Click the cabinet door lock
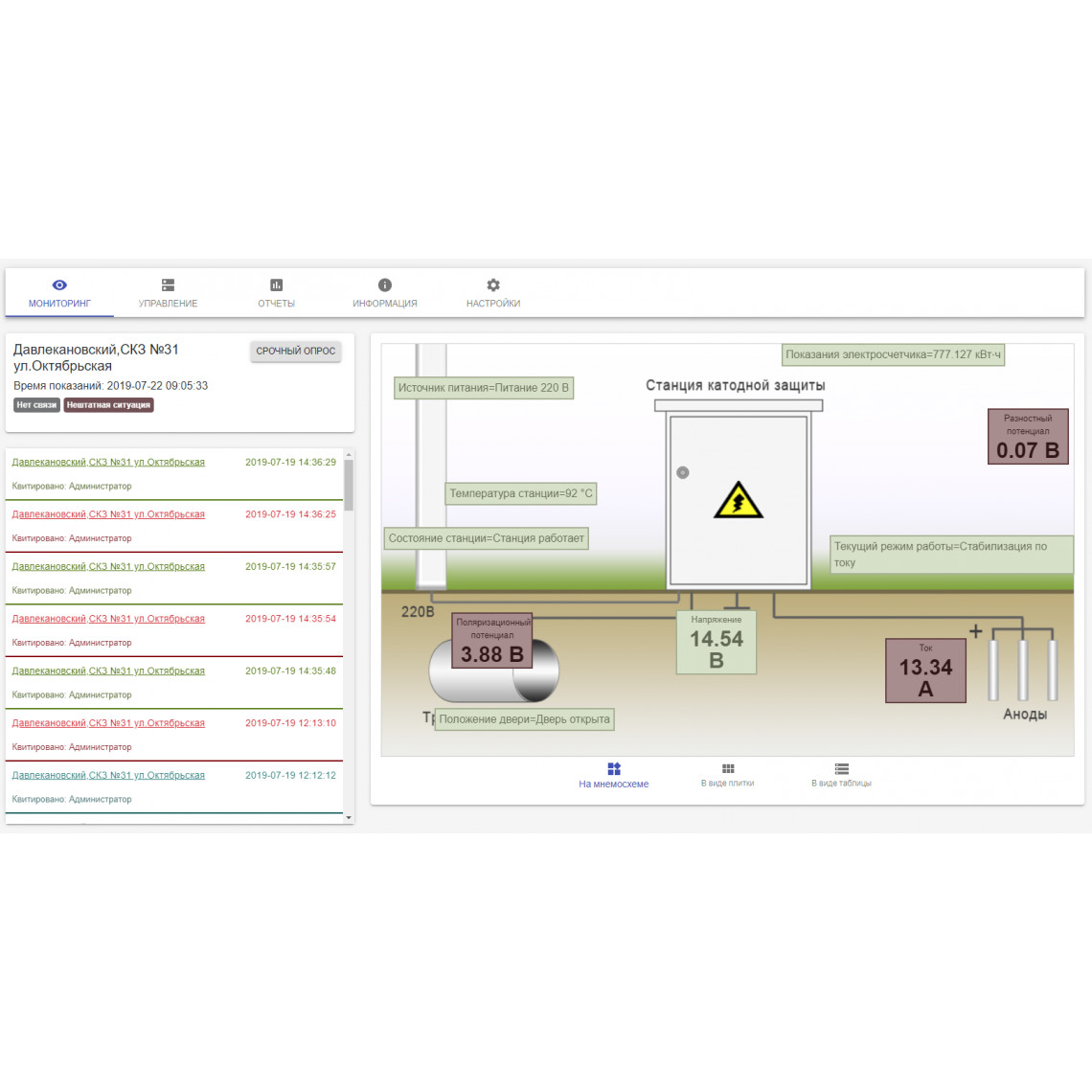 [x=683, y=473]
